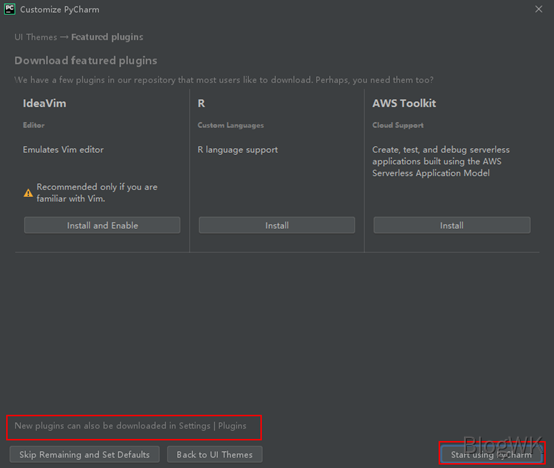Click the AWS Toolkit plugin title
Image resolution: width=554 pixels, height=468 pixels.
click(x=404, y=103)
